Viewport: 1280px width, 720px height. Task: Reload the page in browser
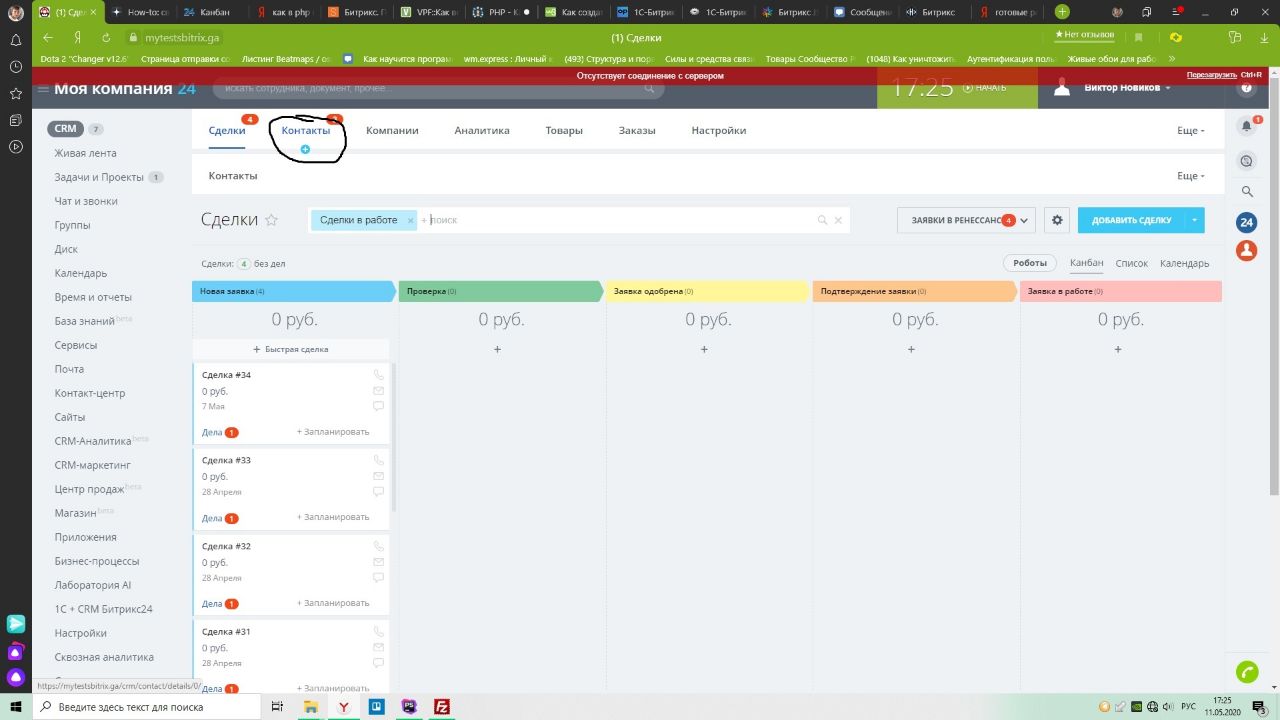pyautogui.click(x=106, y=37)
